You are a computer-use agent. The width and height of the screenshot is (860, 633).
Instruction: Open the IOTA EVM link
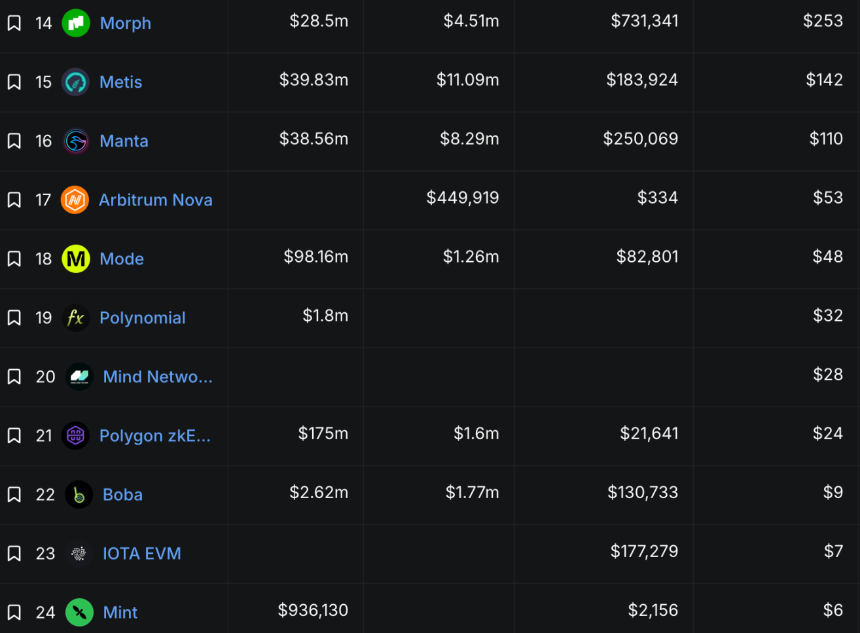coord(142,553)
